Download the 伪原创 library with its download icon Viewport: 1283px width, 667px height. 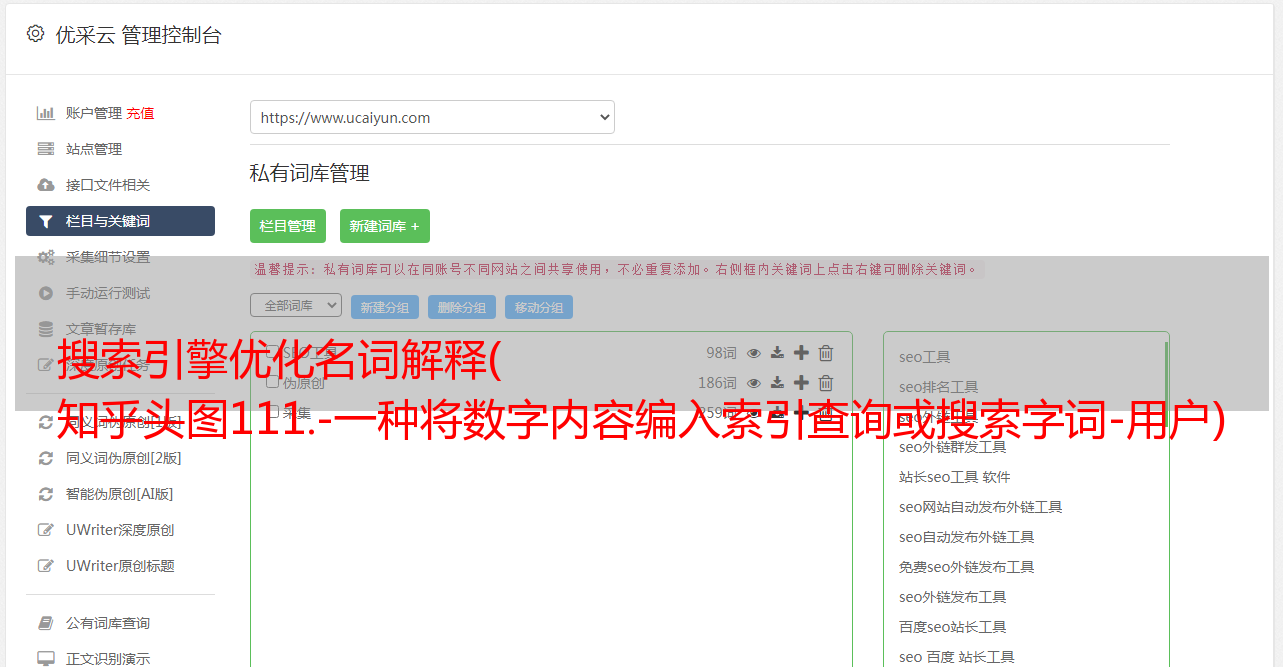(x=777, y=383)
